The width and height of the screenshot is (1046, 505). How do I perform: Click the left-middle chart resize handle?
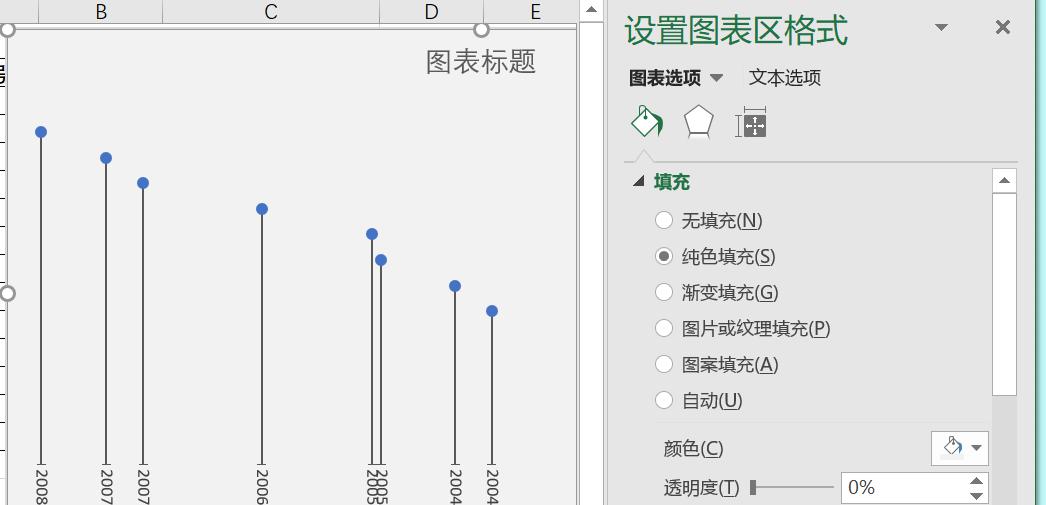click(7, 294)
